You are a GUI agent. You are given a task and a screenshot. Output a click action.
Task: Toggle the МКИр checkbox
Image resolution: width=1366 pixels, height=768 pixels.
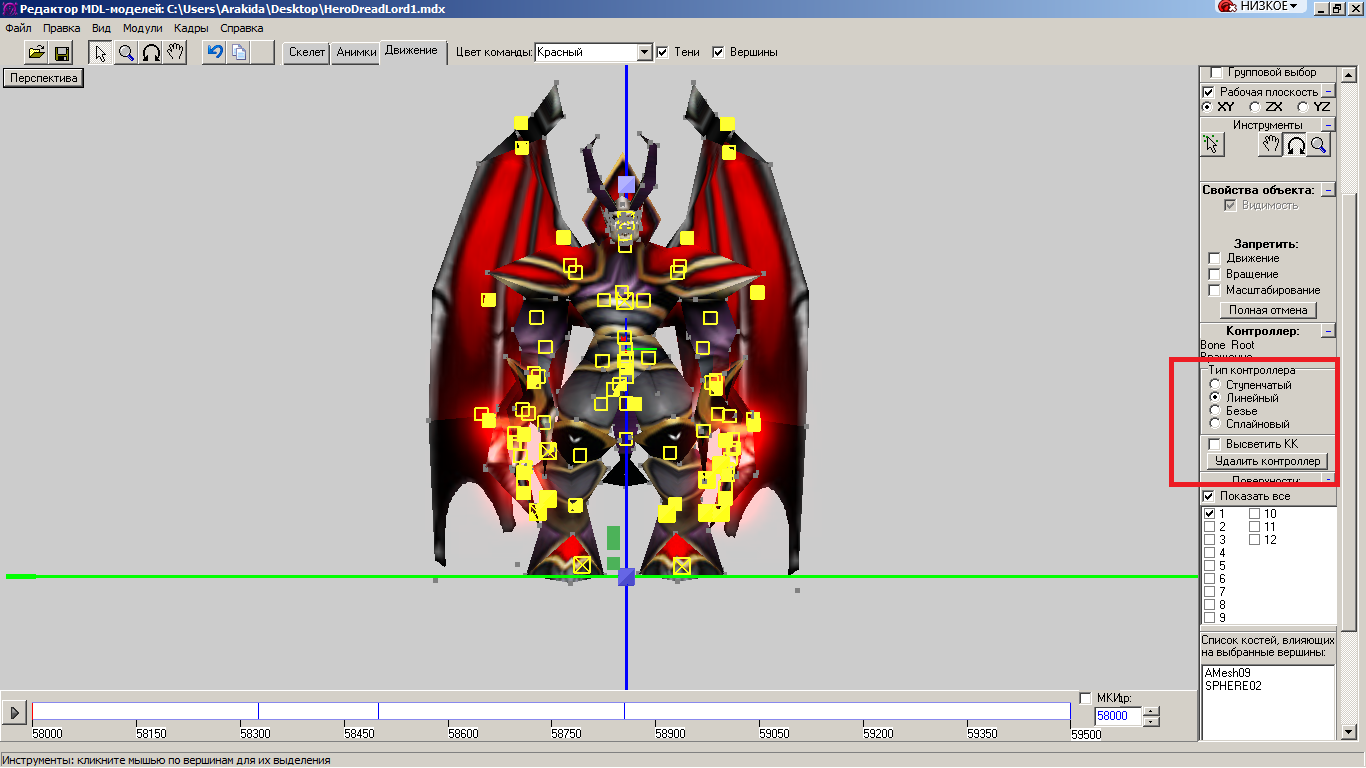pos(1086,698)
